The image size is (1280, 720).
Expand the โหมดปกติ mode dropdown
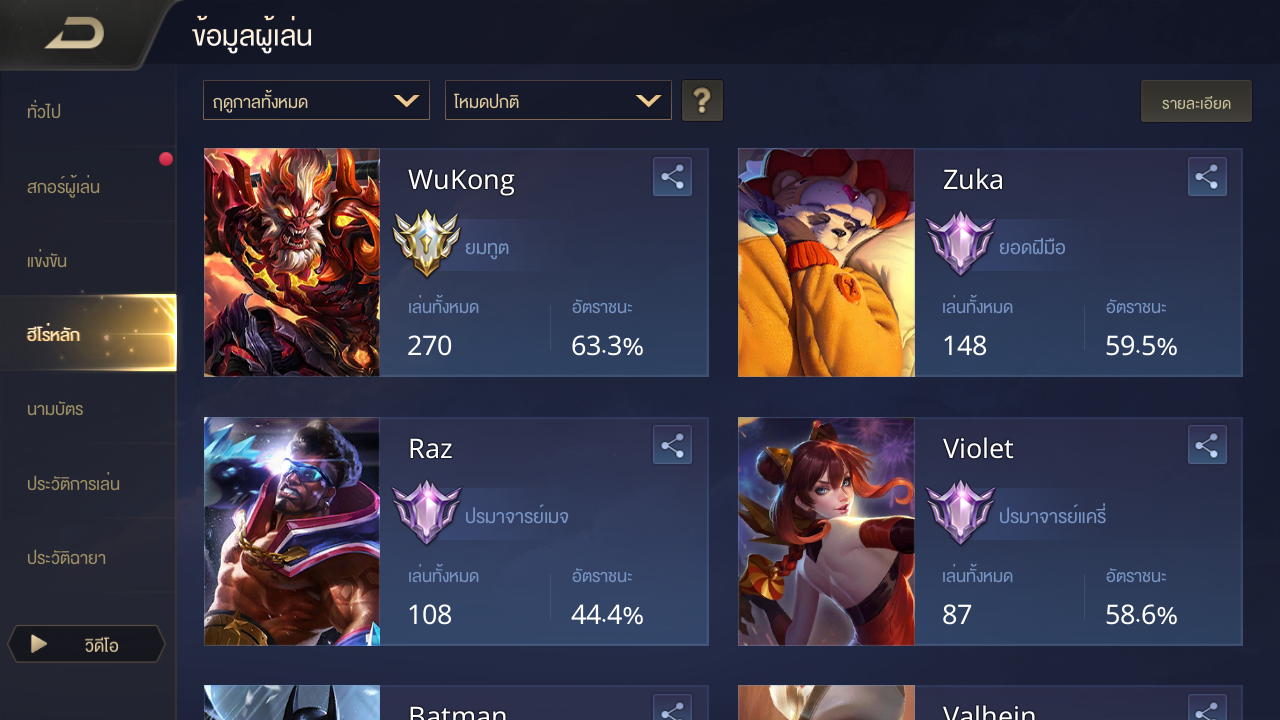coord(558,101)
